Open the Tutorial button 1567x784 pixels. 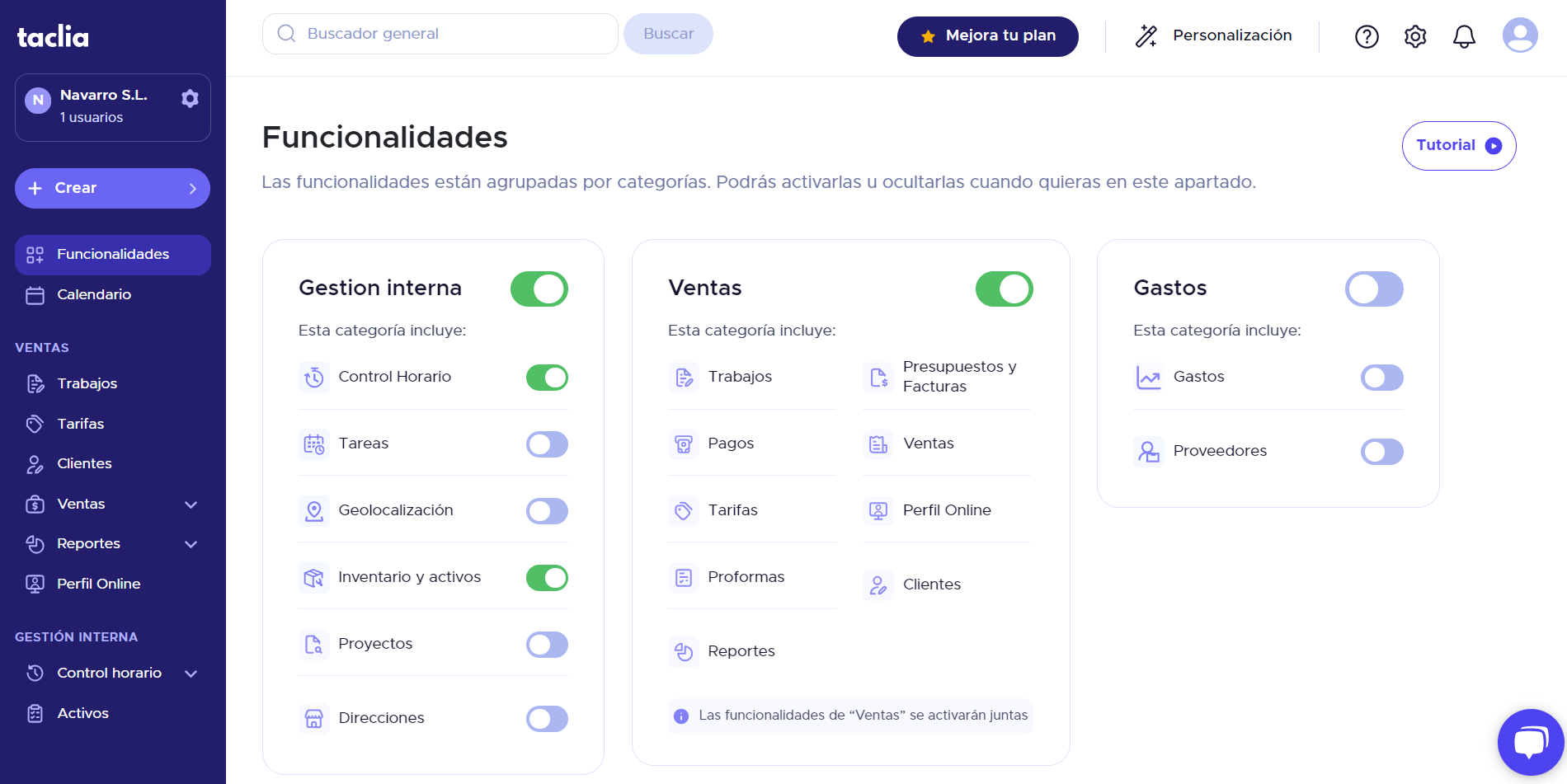(1458, 146)
